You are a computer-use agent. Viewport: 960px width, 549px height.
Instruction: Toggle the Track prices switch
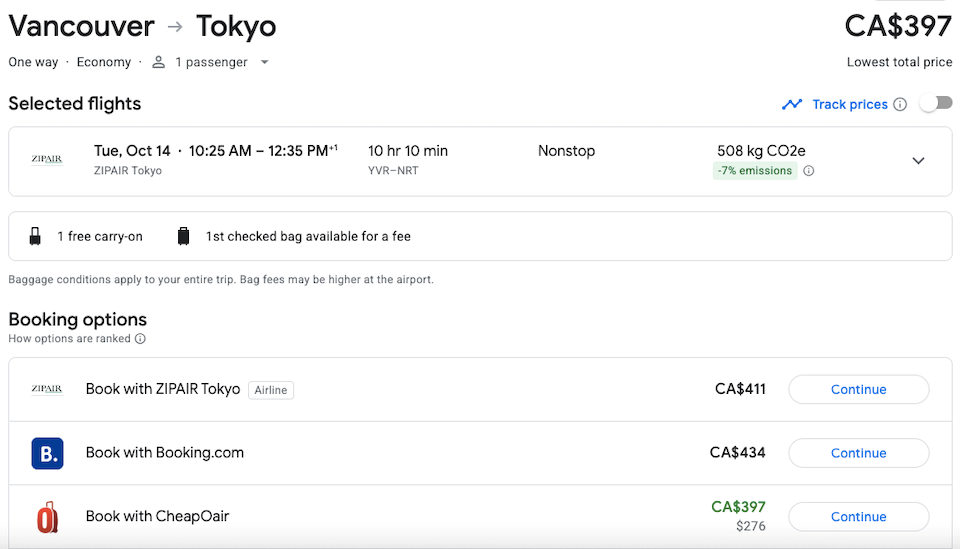(x=936, y=103)
